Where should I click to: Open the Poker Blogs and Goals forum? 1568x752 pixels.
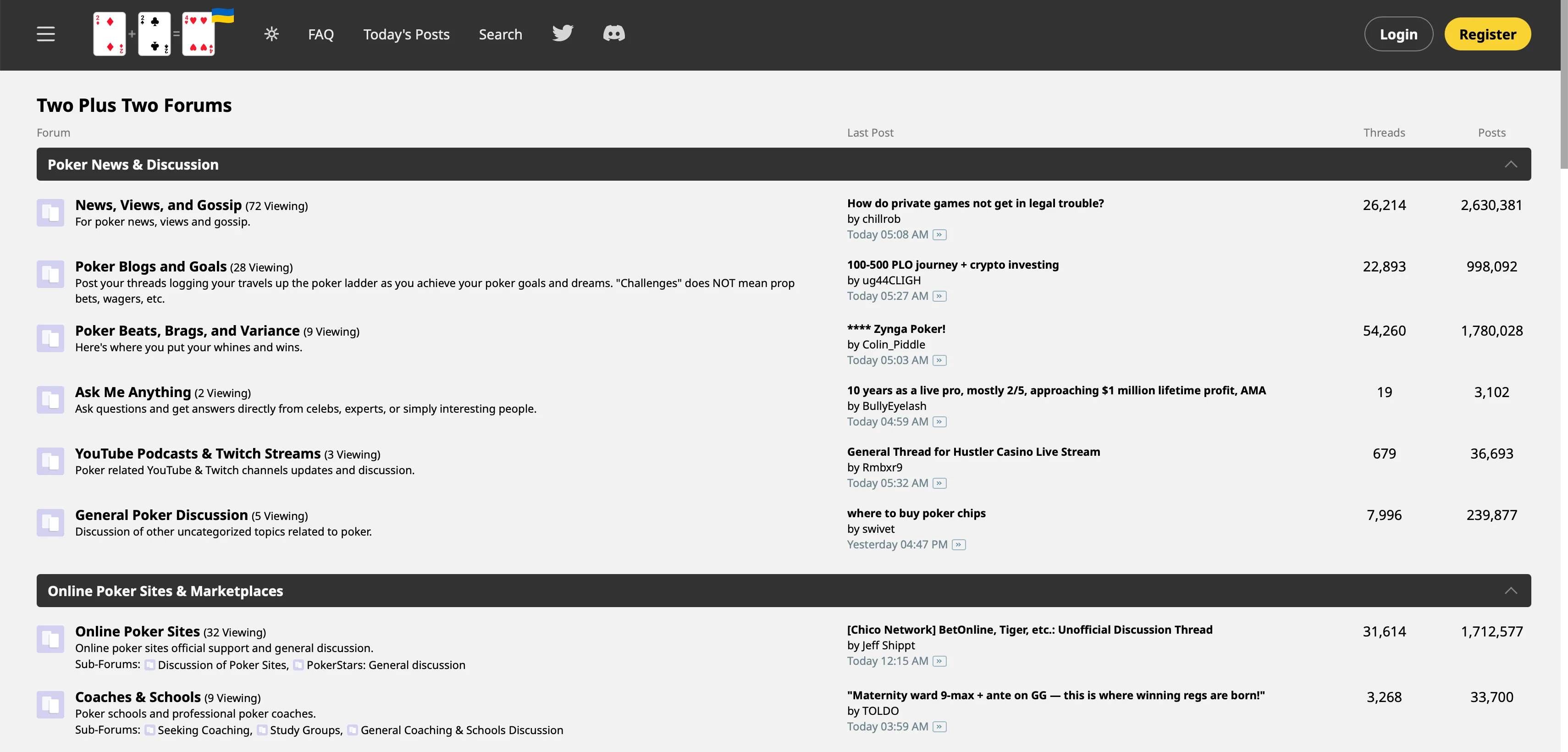[x=150, y=267]
